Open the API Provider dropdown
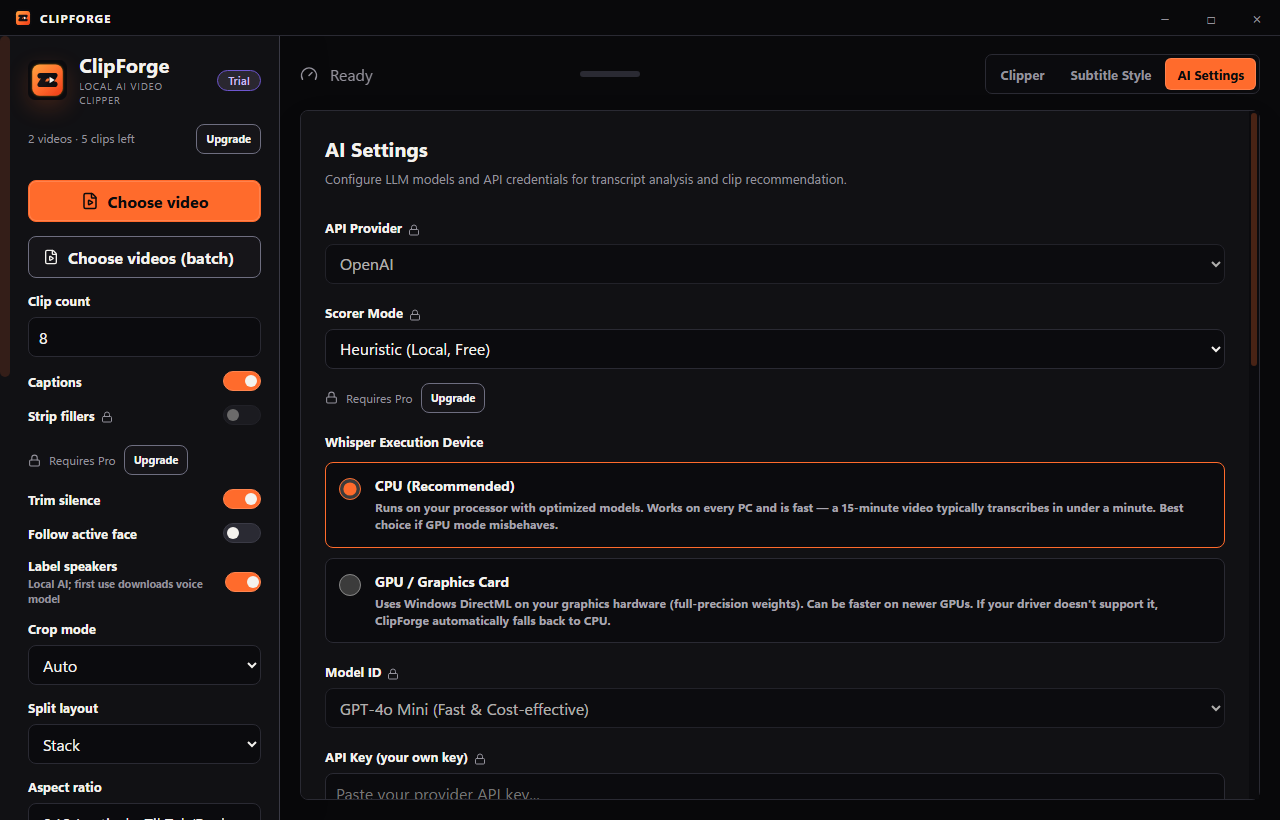 pos(775,264)
